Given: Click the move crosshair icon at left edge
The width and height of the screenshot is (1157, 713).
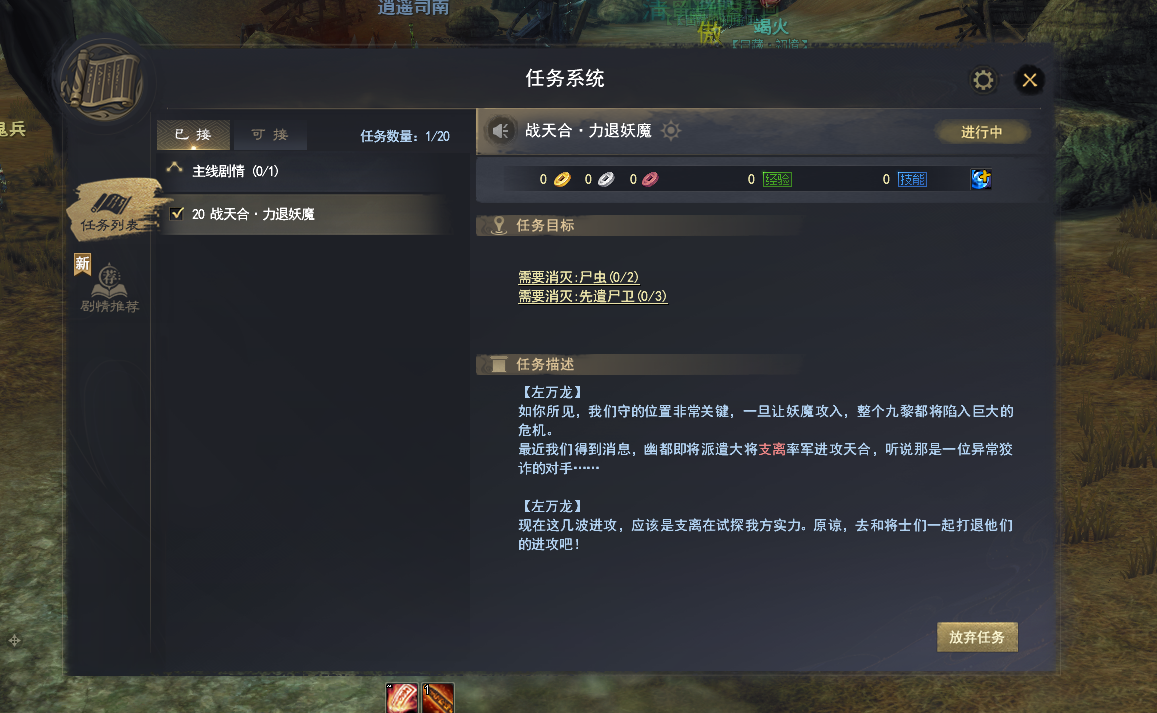Looking at the screenshot, I should coord(14,641).
